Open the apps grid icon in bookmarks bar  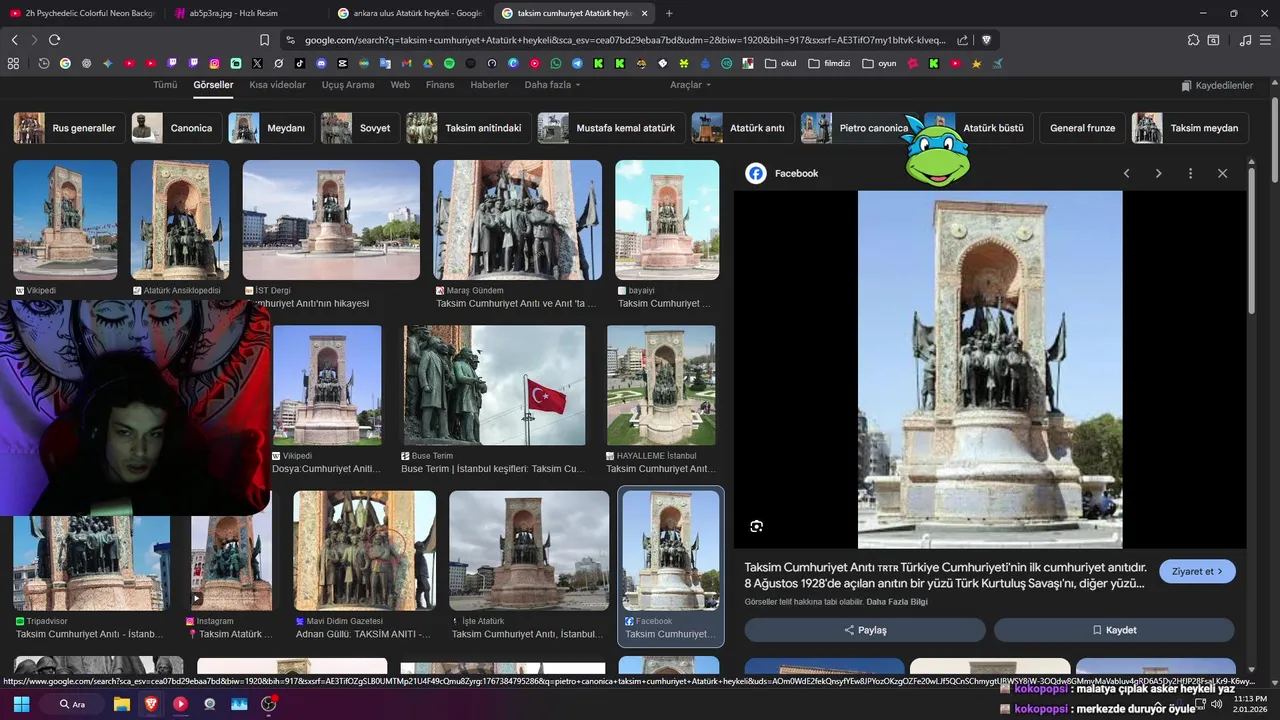tap(13, 63)
